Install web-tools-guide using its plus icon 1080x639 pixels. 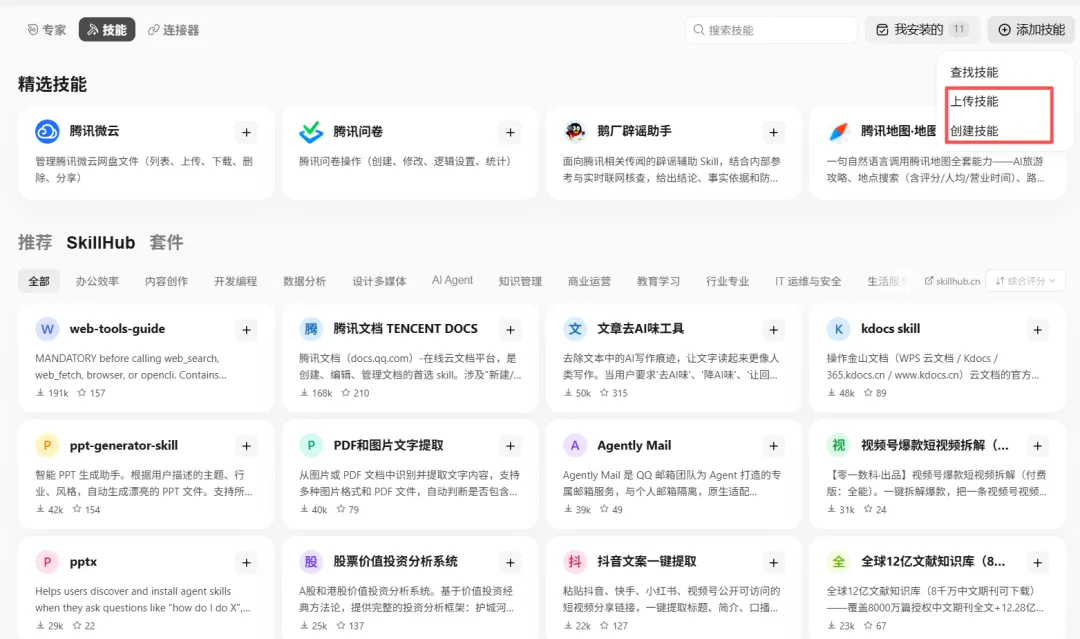pyautogui.click(x=246, y=330)
